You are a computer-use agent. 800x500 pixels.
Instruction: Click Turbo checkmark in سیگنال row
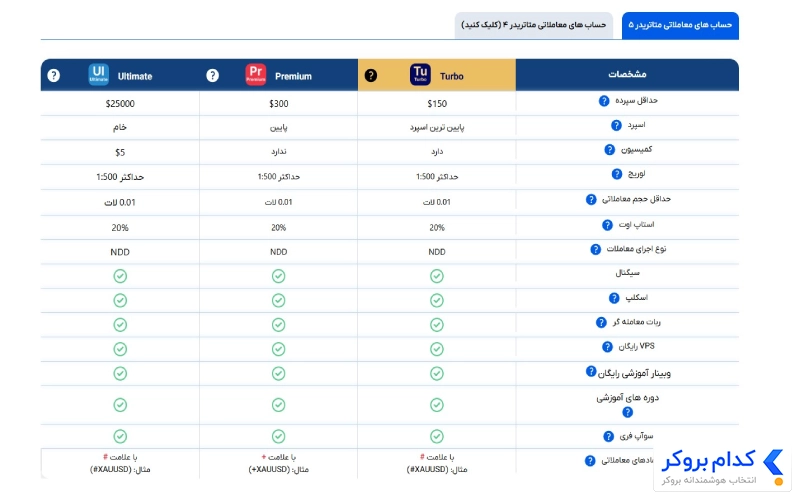pos(437,276)
